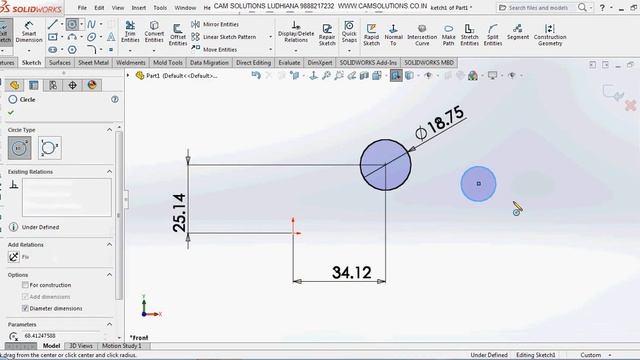This screenshot has width=640, height=360.
Task: Choose the Corner Rectangle tool
Action: pos(53,37)
